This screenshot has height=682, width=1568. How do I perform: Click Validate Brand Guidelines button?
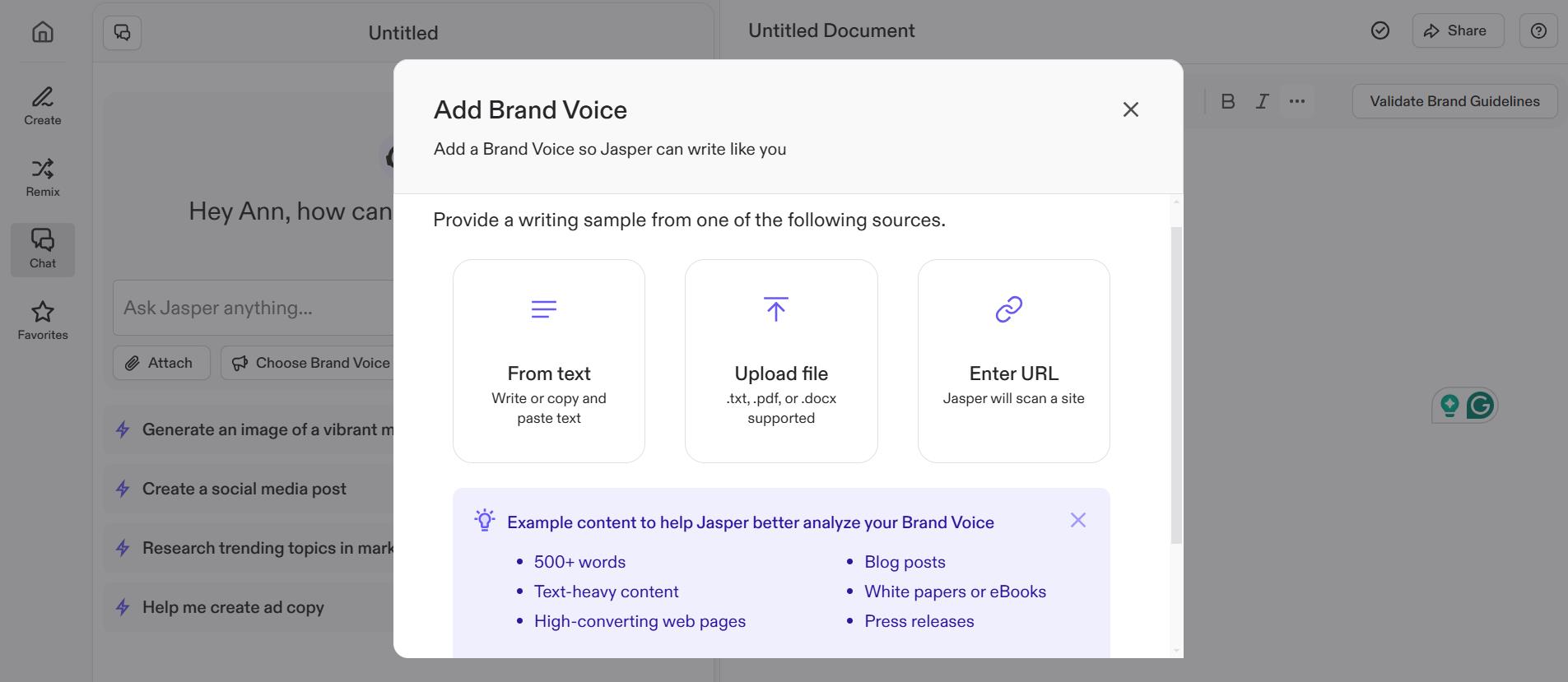1454,101
